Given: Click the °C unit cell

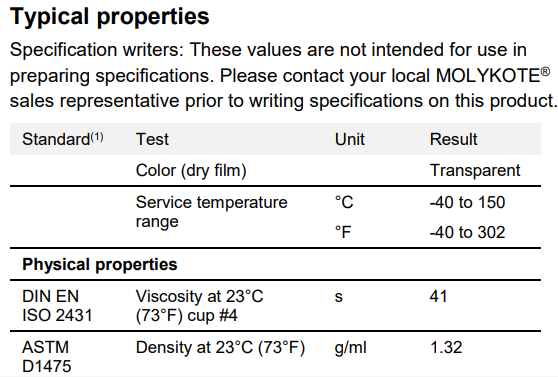Looking at the screenshot, I should pos(344,202).
